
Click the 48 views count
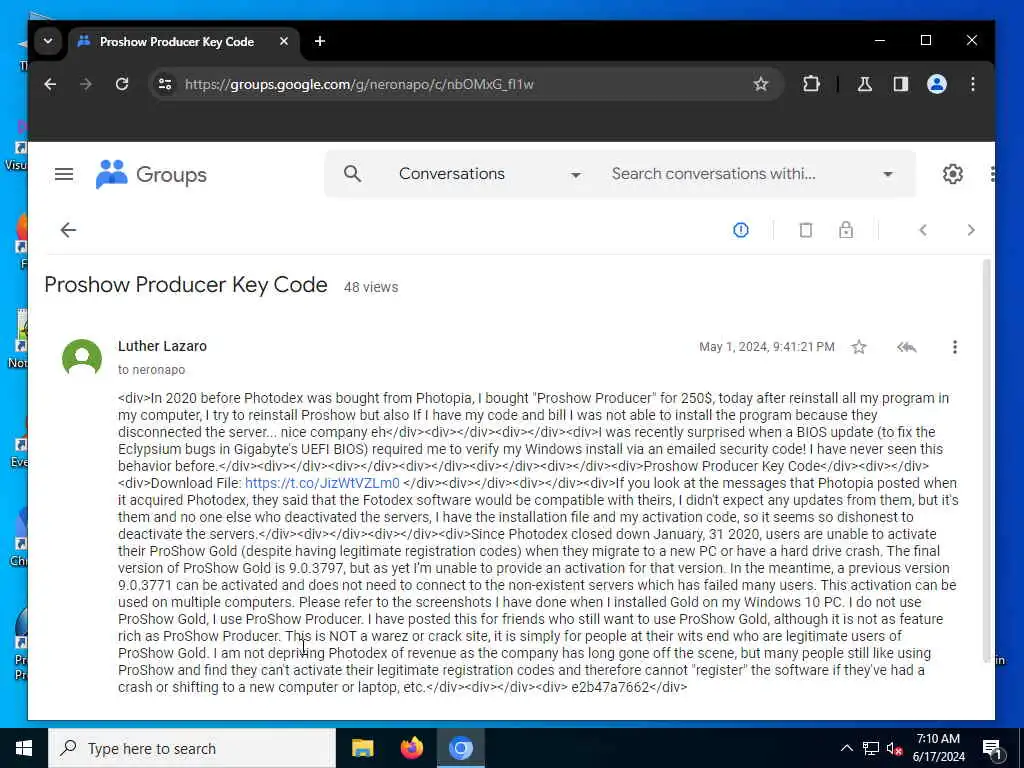pos(371,287)
